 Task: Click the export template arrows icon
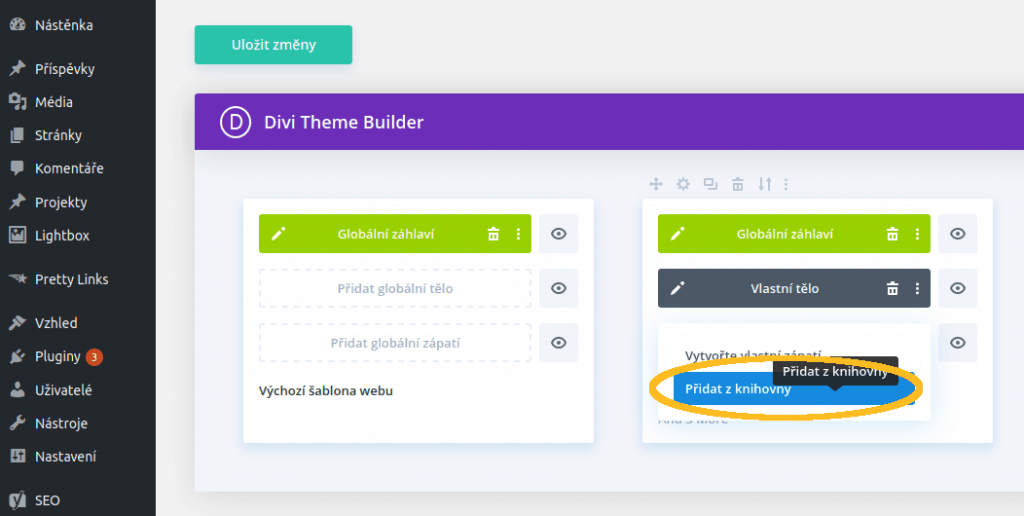(765, 184)
